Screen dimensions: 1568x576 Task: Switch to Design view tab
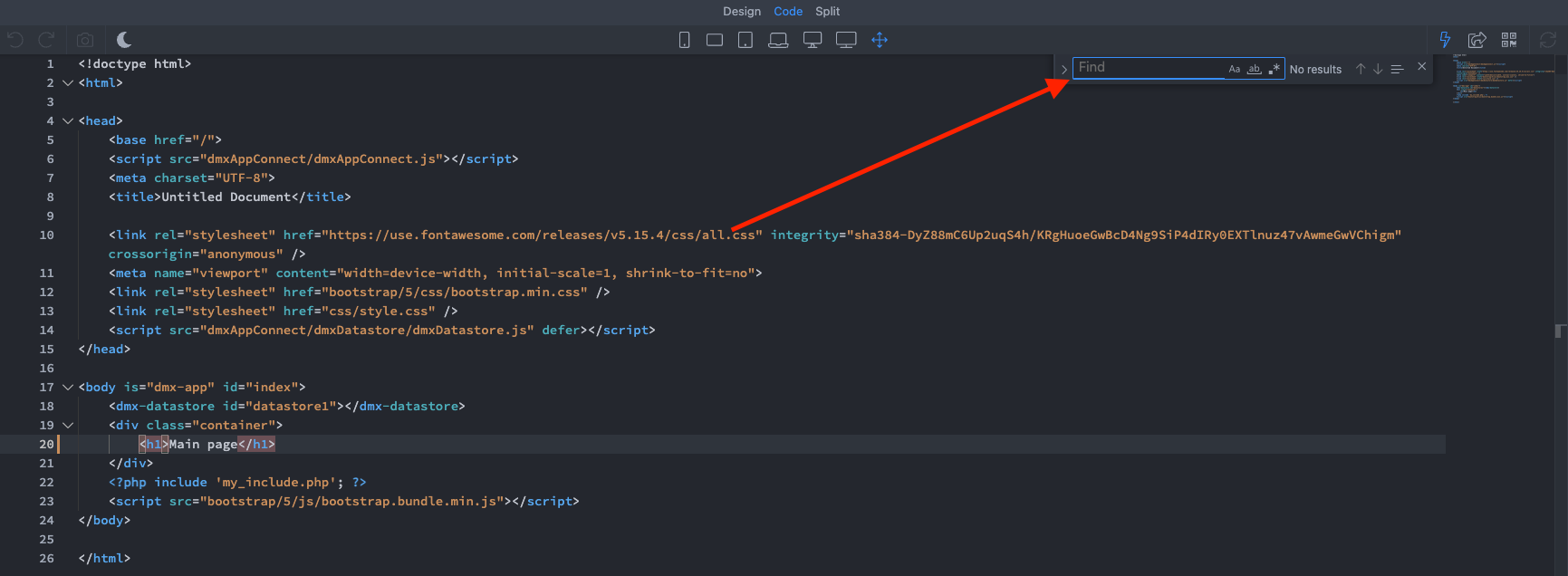tap(742, 12)
